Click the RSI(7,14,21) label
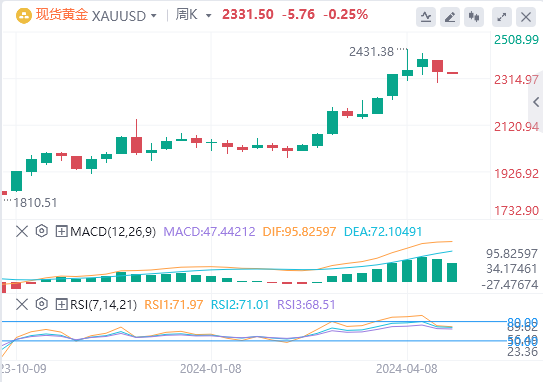This screenshot has width=543, height=382. pos(103,305)
